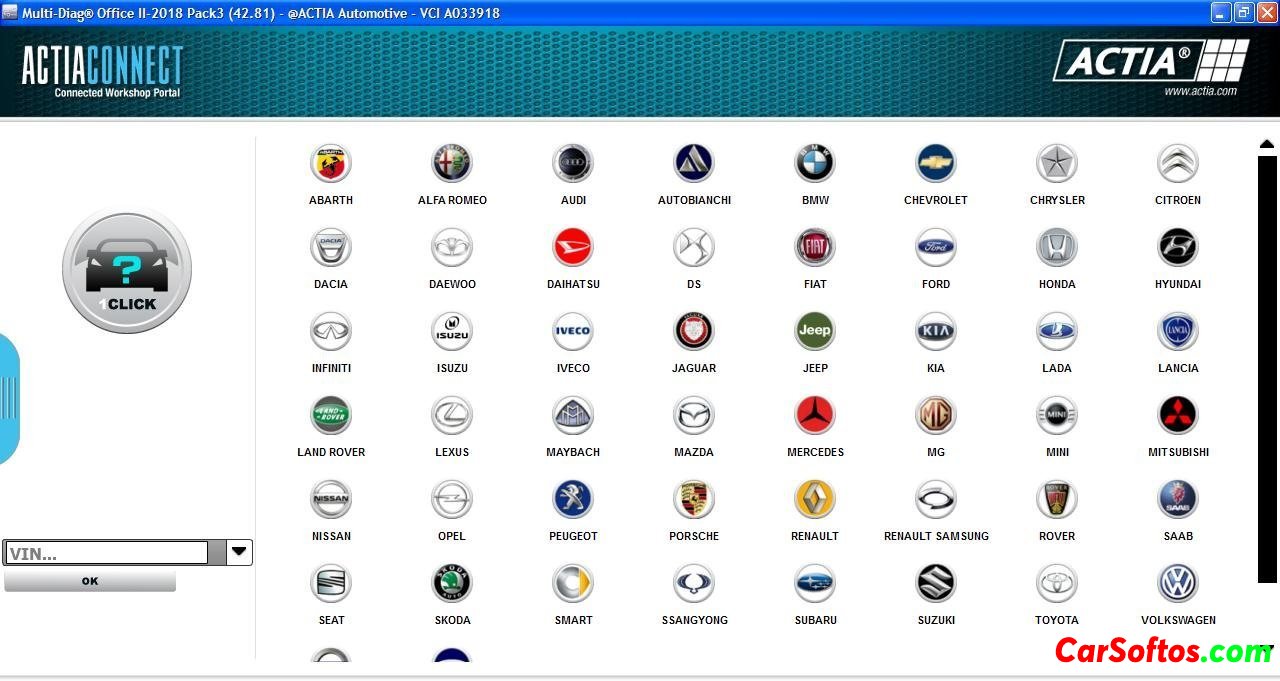The image size is (1280, 681).
Task: Select the Abarth brand logo
Action: (331, 164)
